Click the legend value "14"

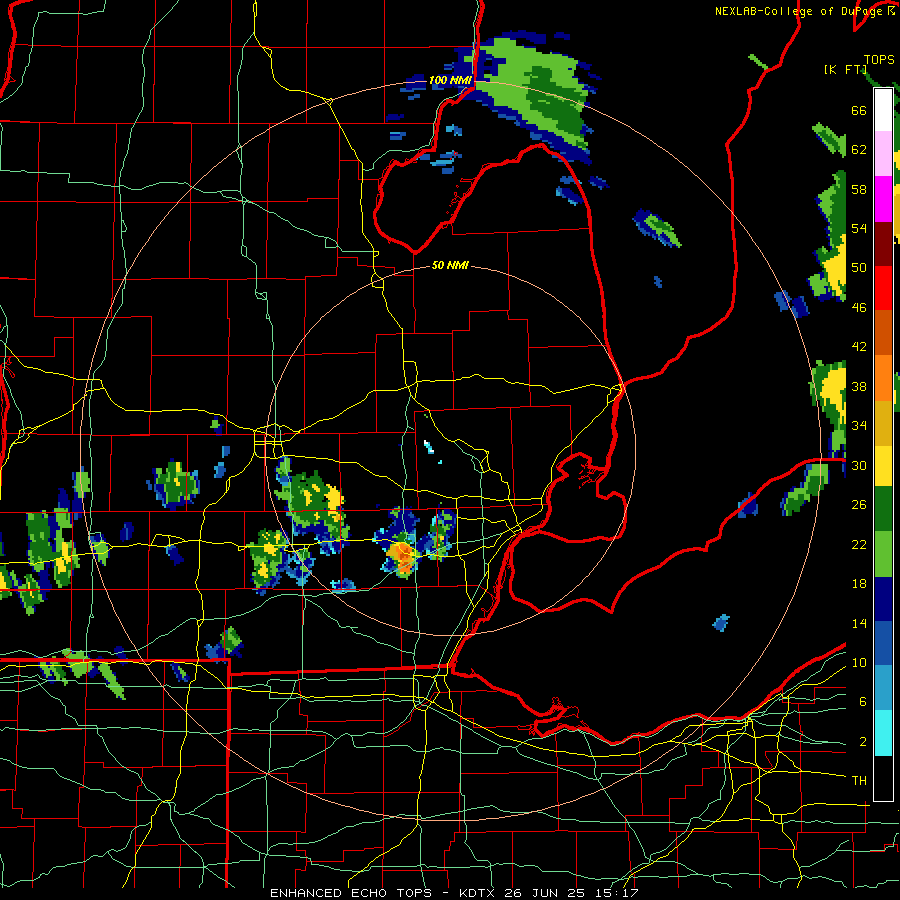pyautogui.click(x=859, y=623)
